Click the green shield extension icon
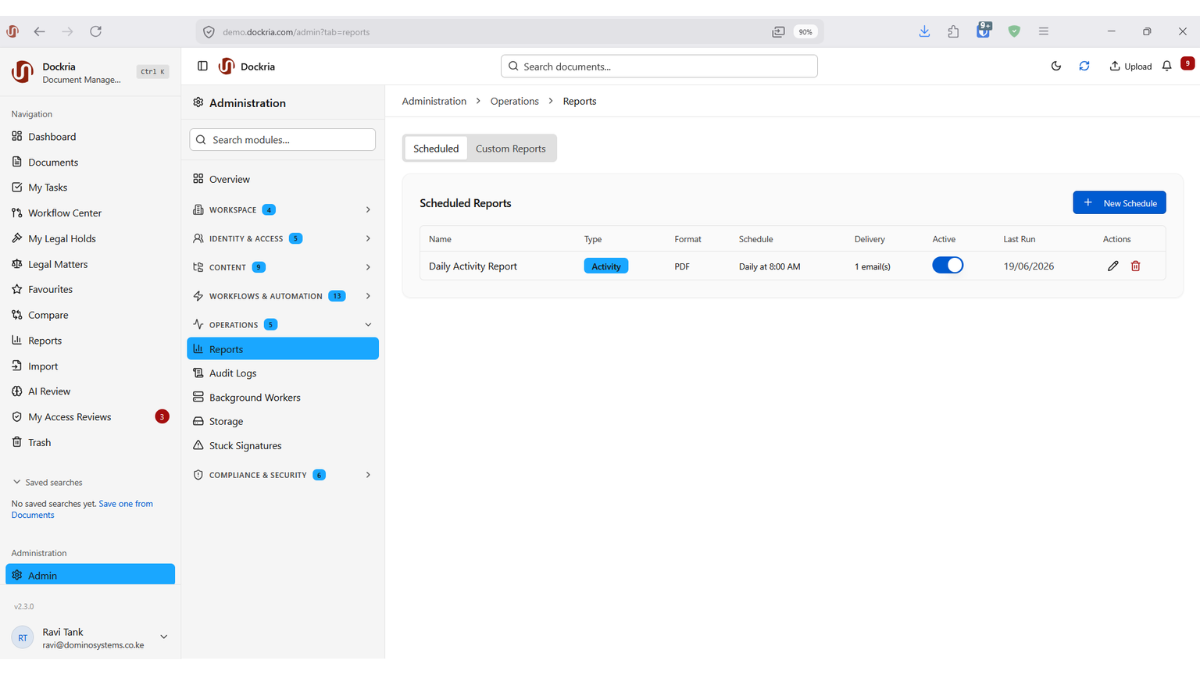The width and height of the screenshot is (1200, 675). pyautogui.click(x=1014, y=31)
